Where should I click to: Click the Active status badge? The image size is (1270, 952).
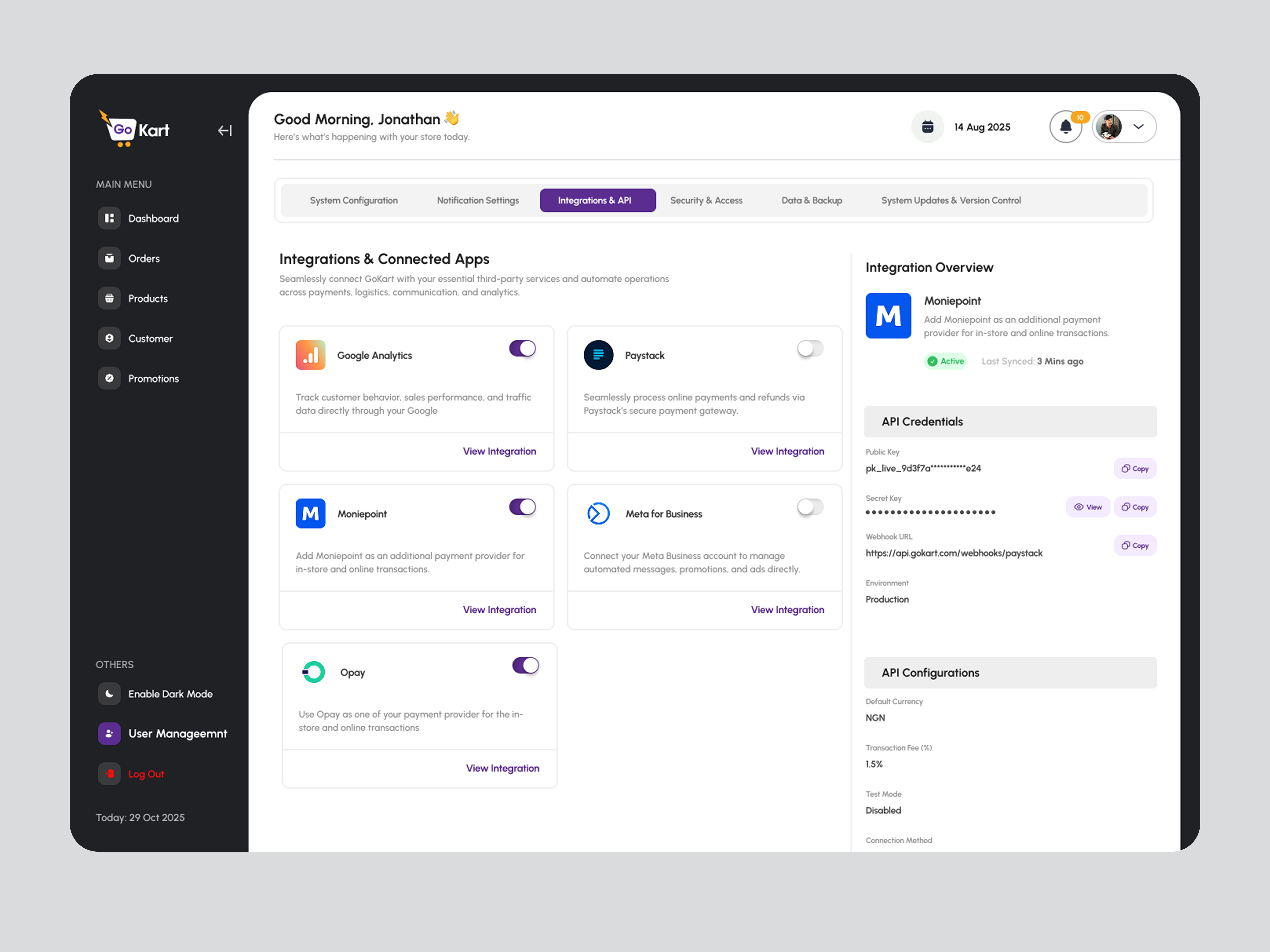pyautogui.click(x=946, y=361)
